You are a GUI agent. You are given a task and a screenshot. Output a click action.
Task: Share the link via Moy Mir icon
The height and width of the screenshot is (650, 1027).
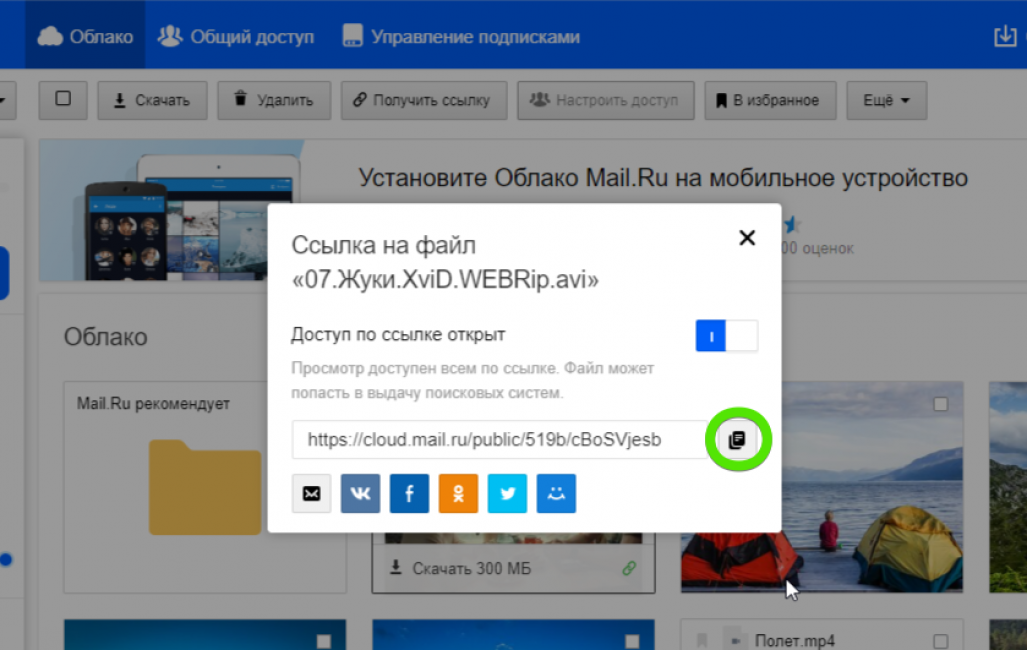[x=556, y=493]
